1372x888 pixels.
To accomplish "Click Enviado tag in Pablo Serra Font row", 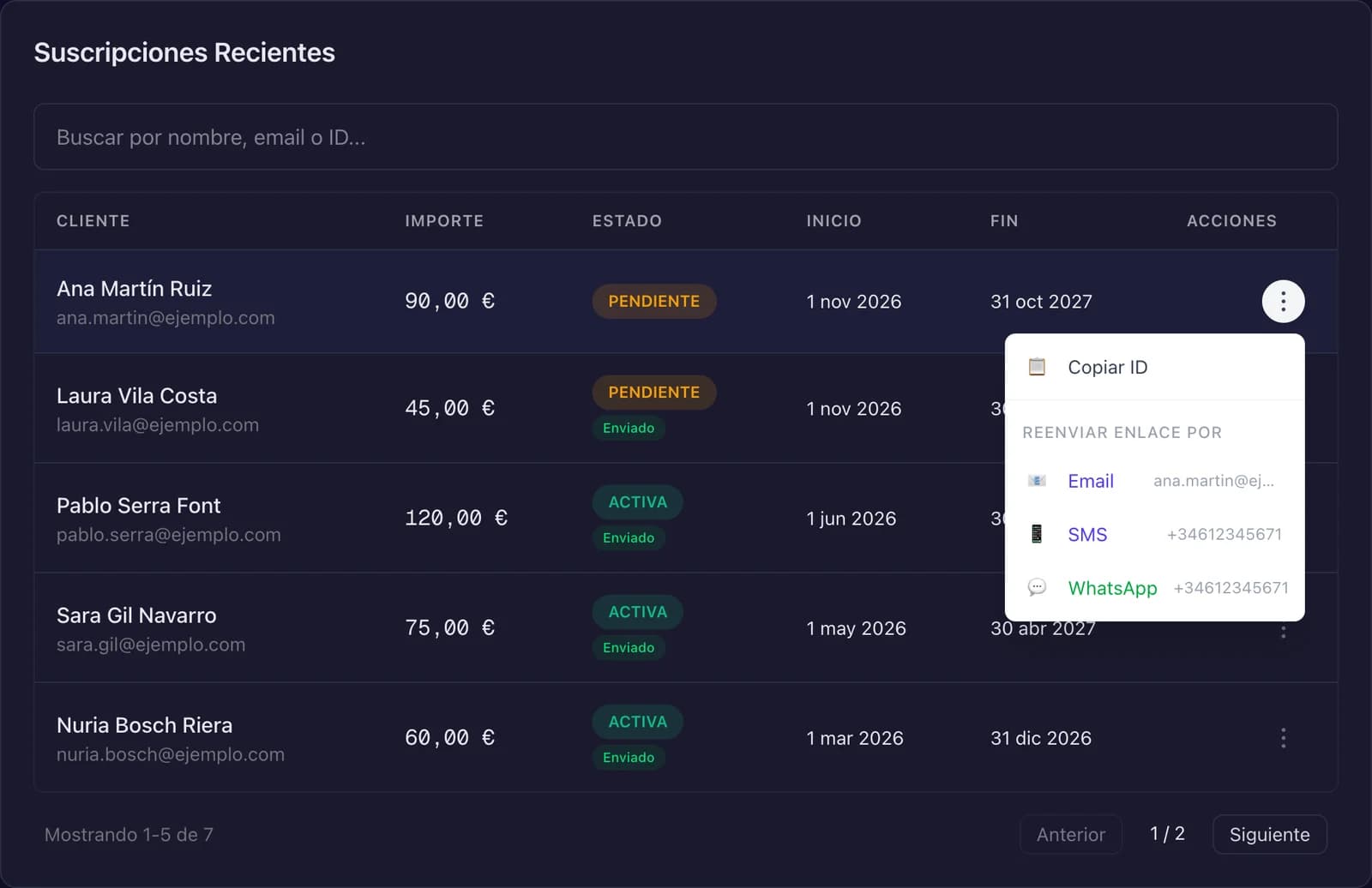I will [x=628, y=537].
